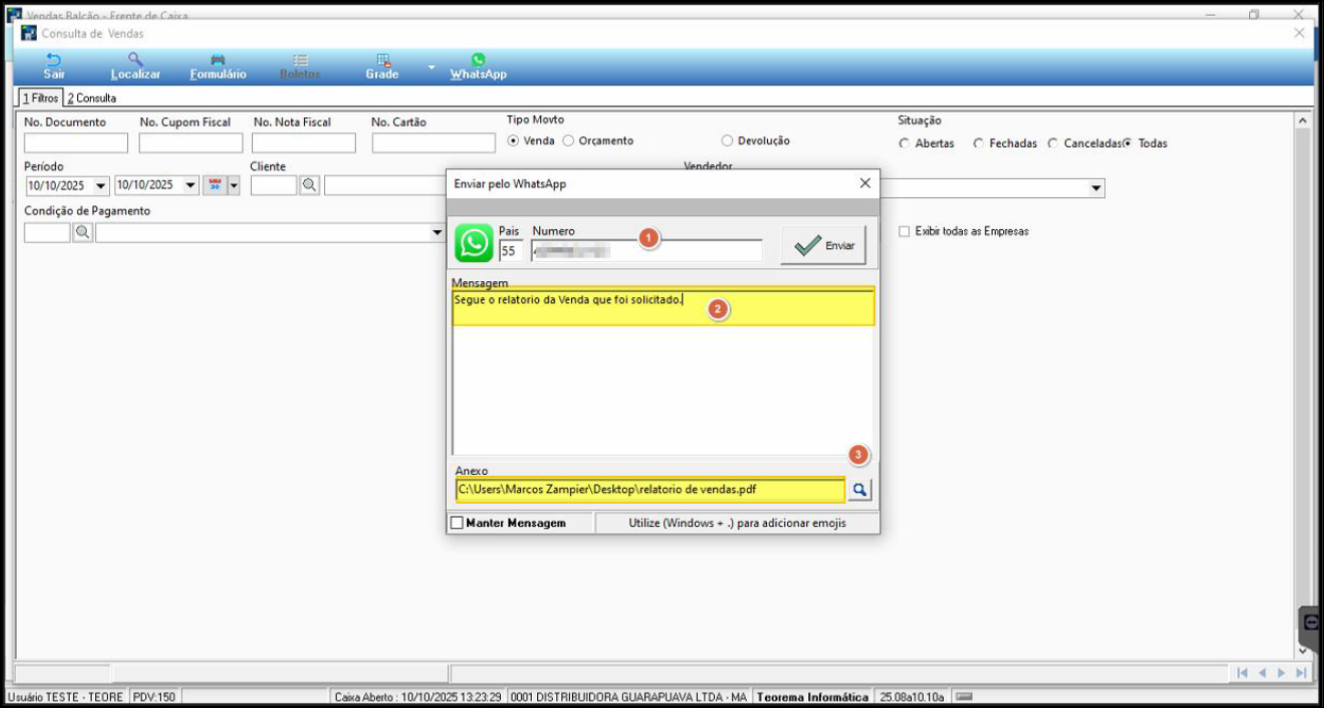This screenshot has height=708, width=1324.
Task: Click the Sair toolbar icon
Action: (x=54, y=61)
